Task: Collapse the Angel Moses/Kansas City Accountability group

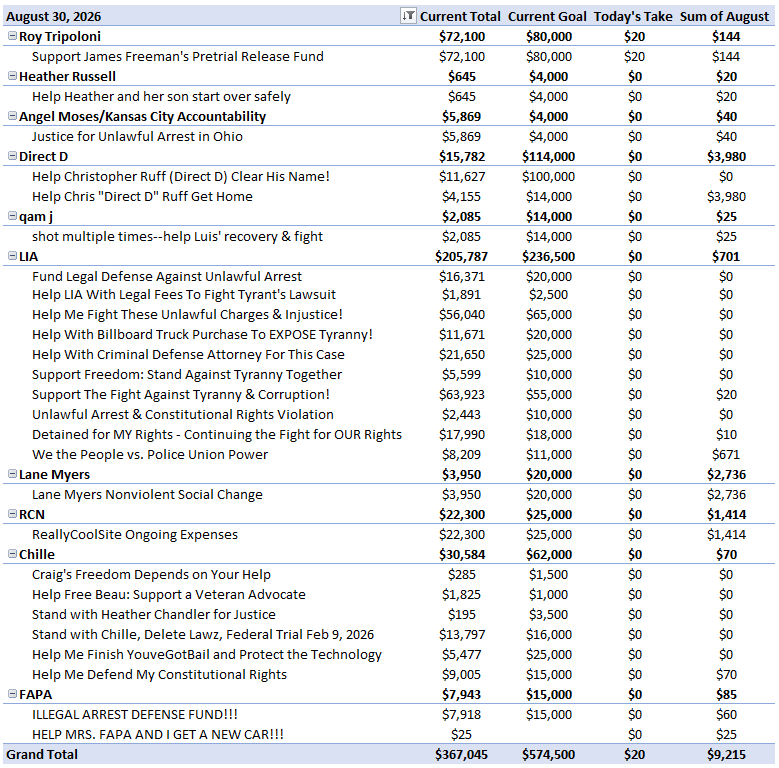Action: (12, 116)
